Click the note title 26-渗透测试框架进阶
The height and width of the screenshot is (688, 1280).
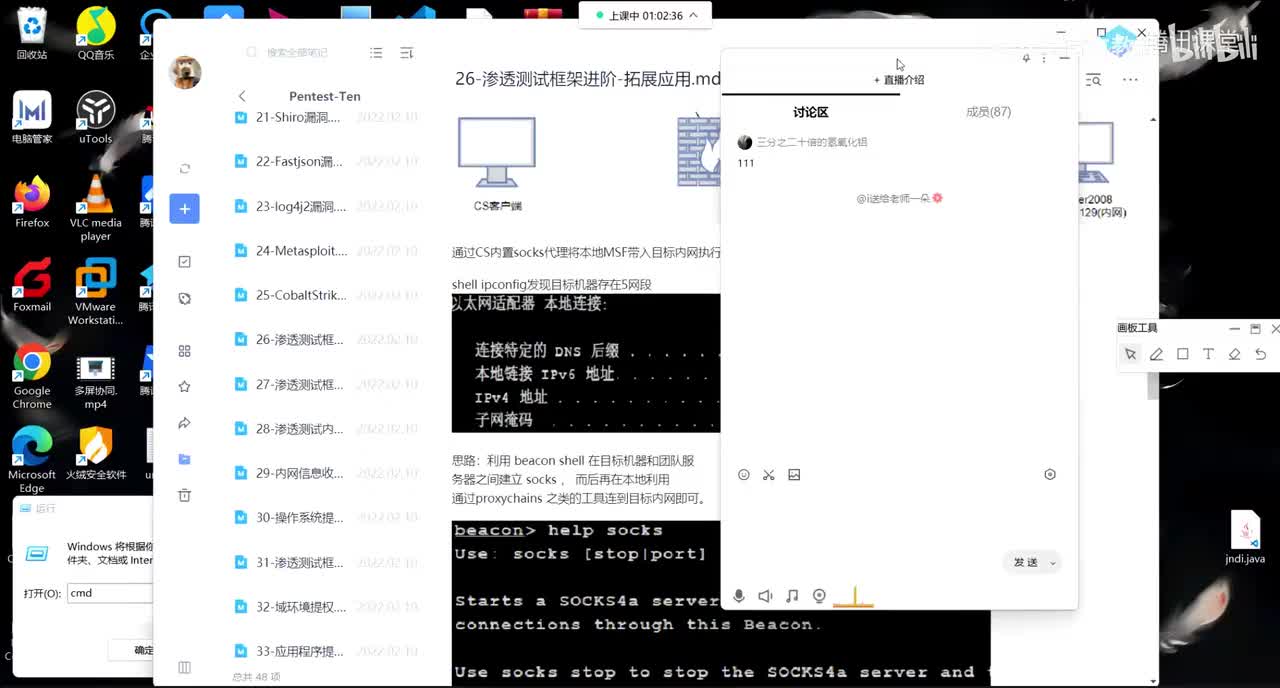click(587, 78)
